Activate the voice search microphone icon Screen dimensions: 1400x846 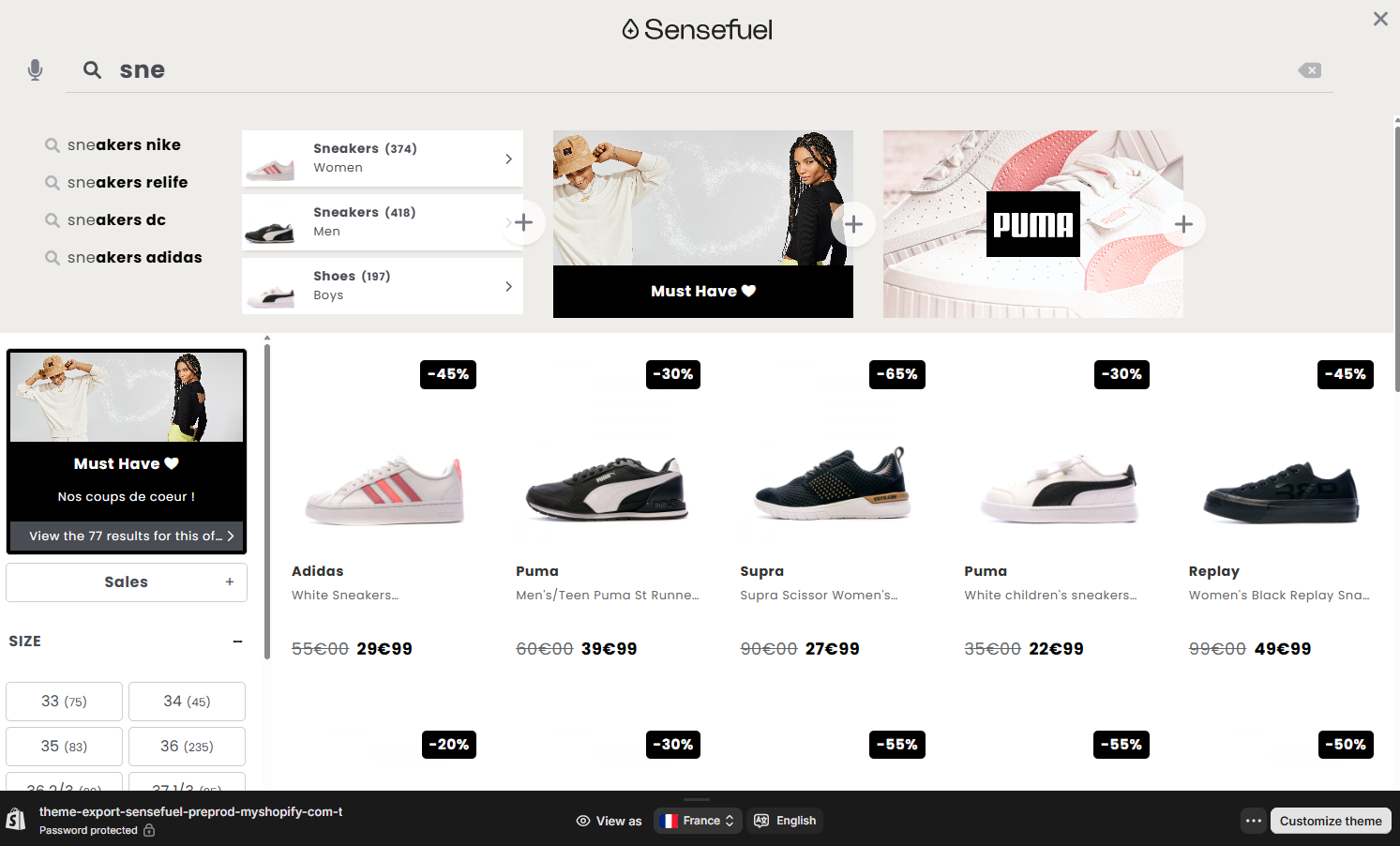click(x=36, y=70)
